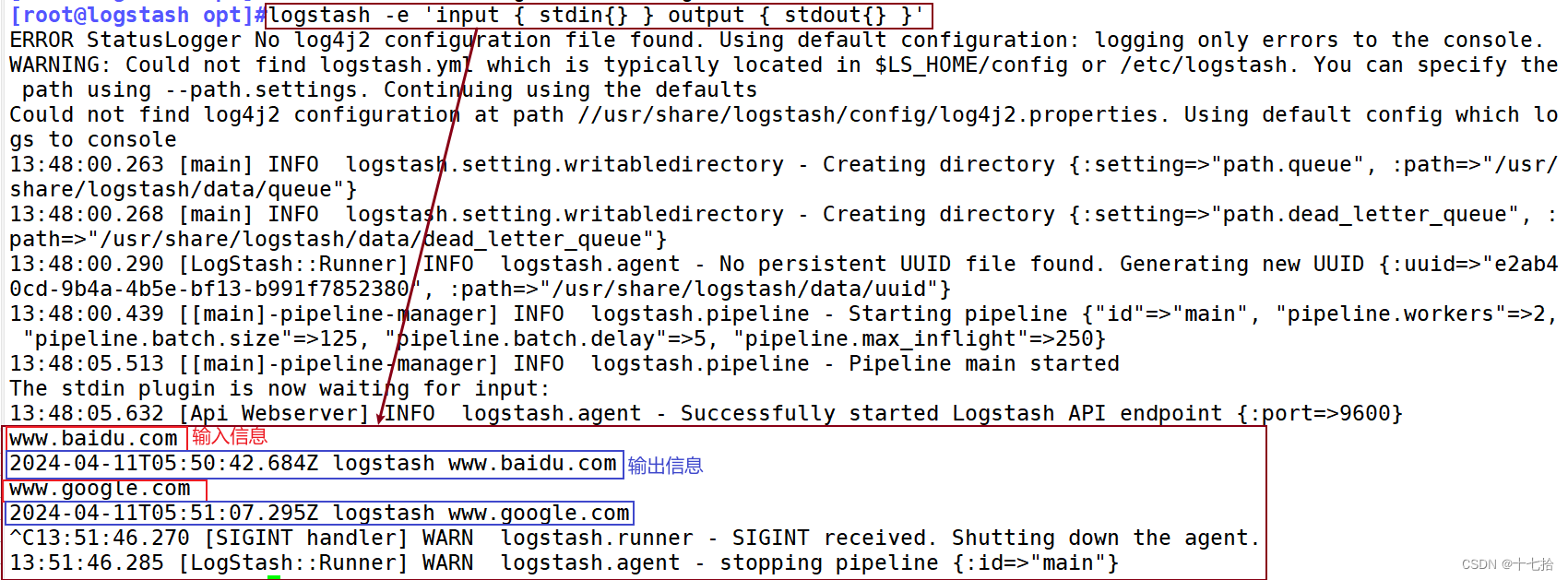1568x580 pixels.
Task: Click the 'stdin plugin is now waiting' line
Action: (x=279, y=389)
